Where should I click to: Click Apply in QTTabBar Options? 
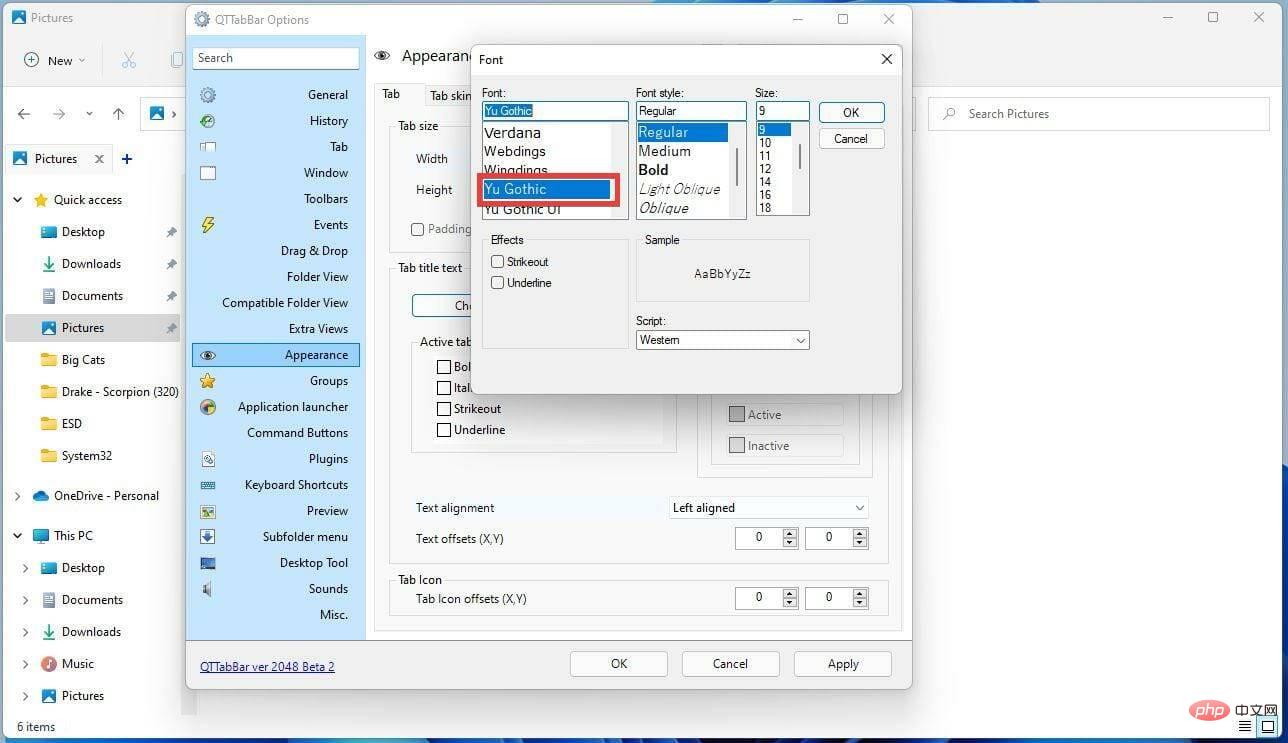[x=843, y=664]
